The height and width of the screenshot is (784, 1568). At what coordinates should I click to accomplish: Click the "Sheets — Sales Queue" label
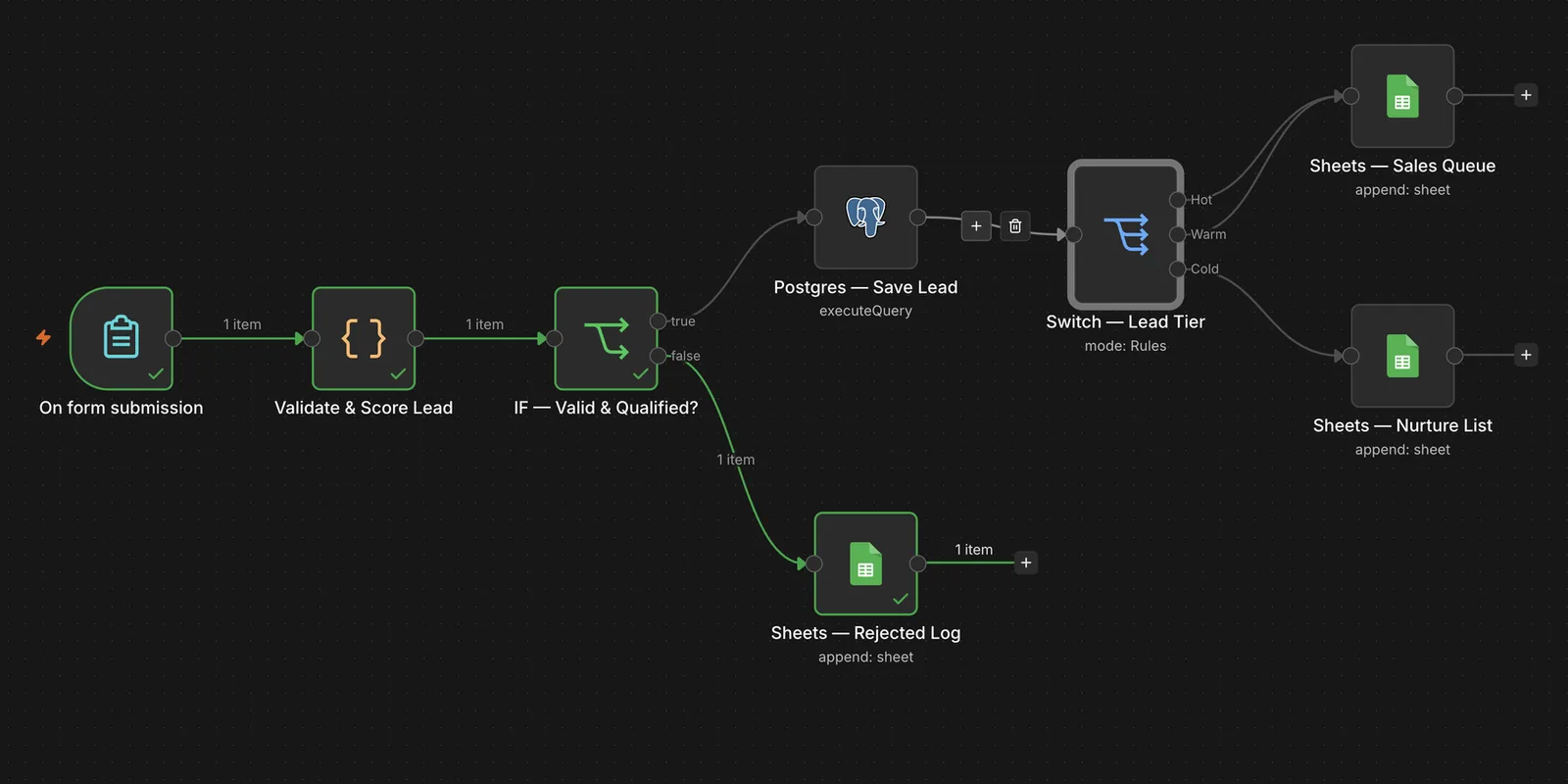1402,166
